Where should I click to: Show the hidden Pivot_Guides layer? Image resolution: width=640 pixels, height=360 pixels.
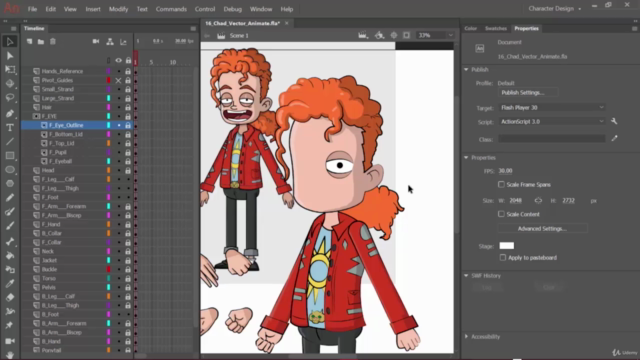point(118,80)
